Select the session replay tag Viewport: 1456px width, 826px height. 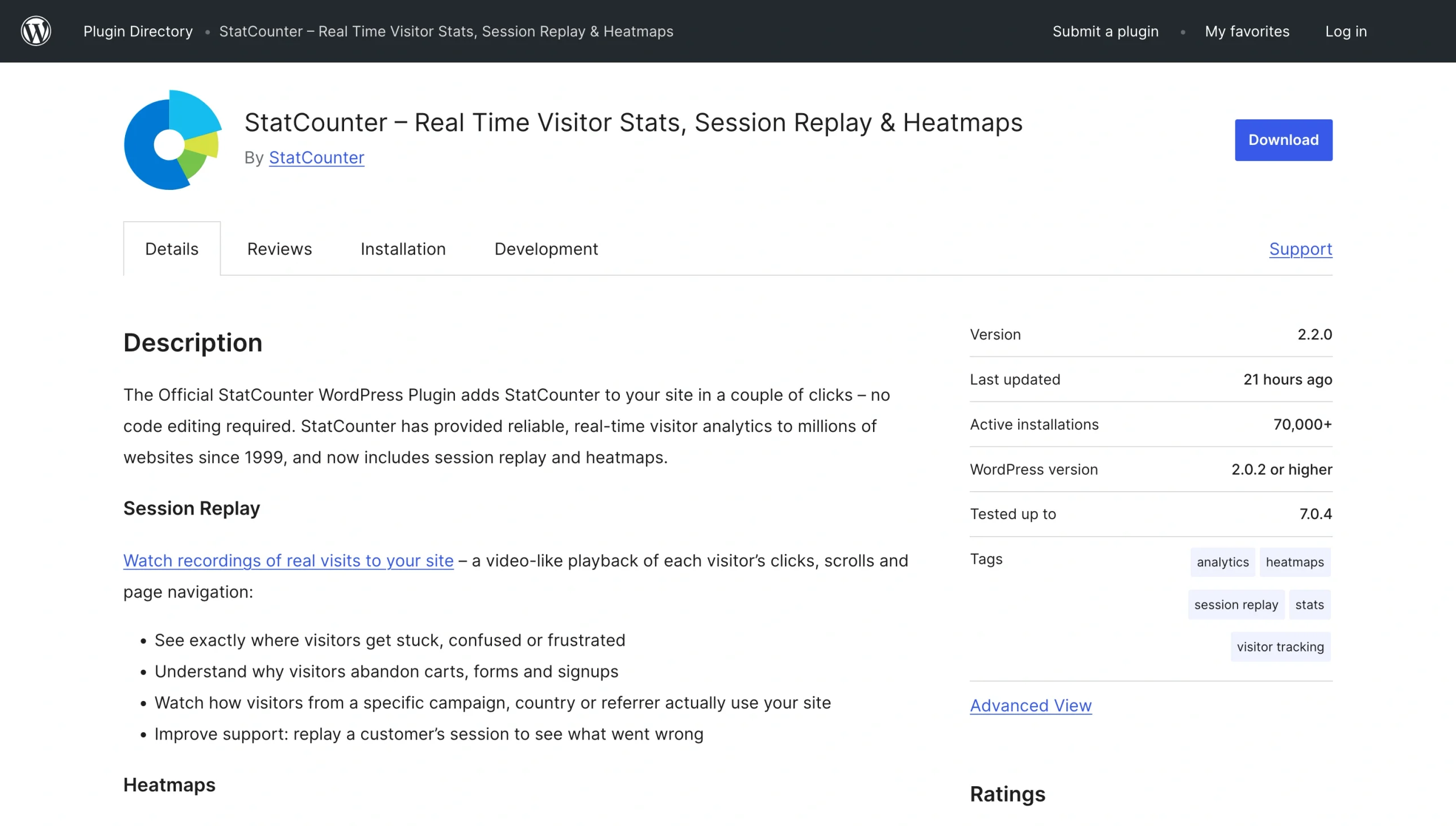(1236, 605)
